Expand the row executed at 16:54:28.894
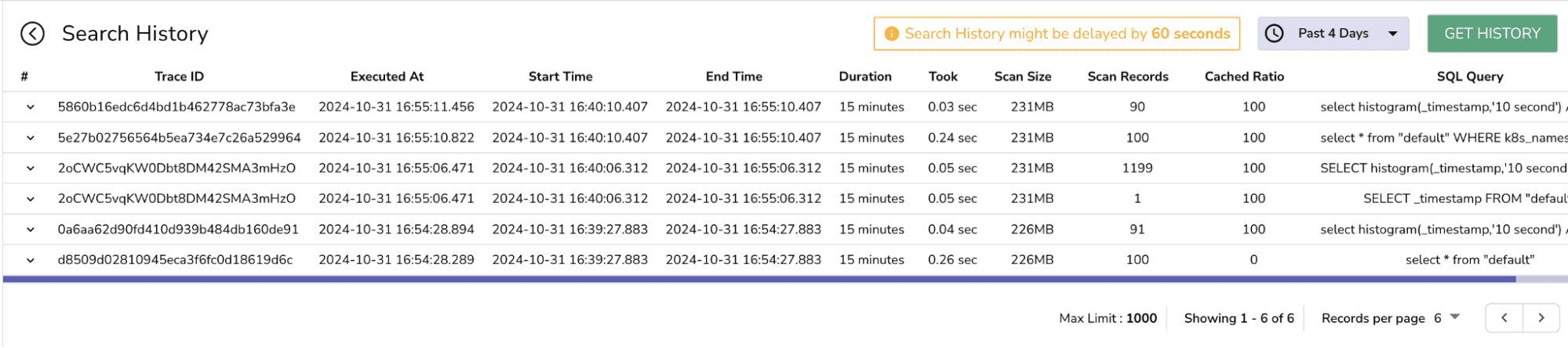 31,230
